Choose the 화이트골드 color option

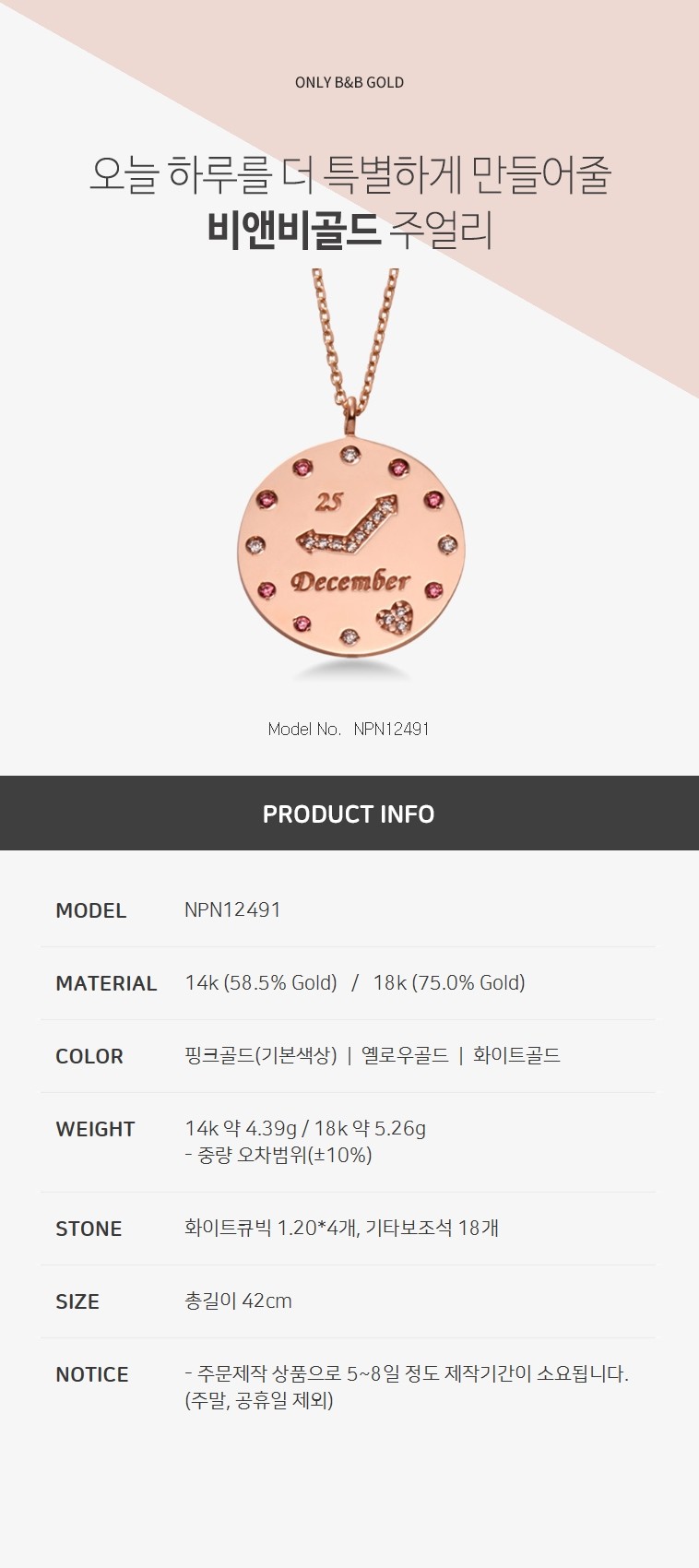(516, 1055)
